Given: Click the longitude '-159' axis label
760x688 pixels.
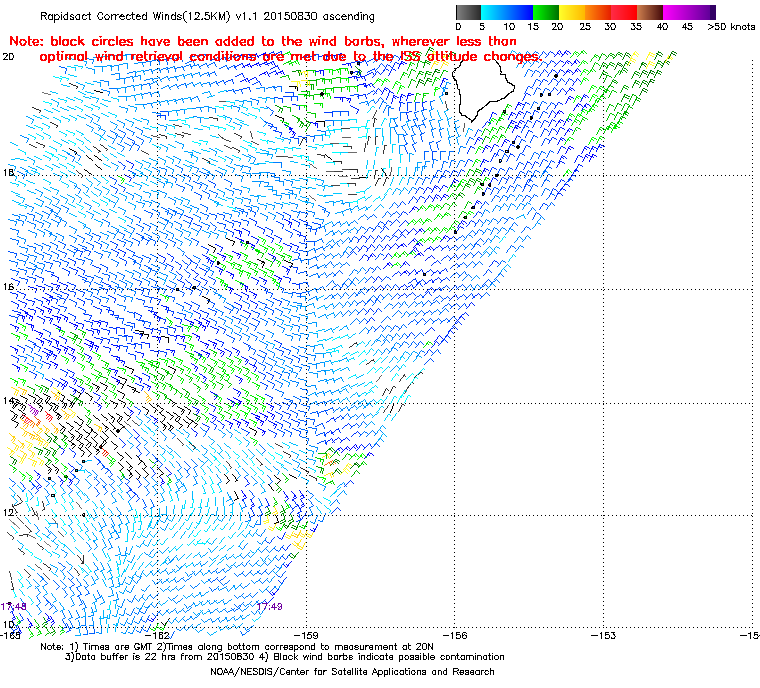Looking at the screenshot, I should (x=308, y=635).
